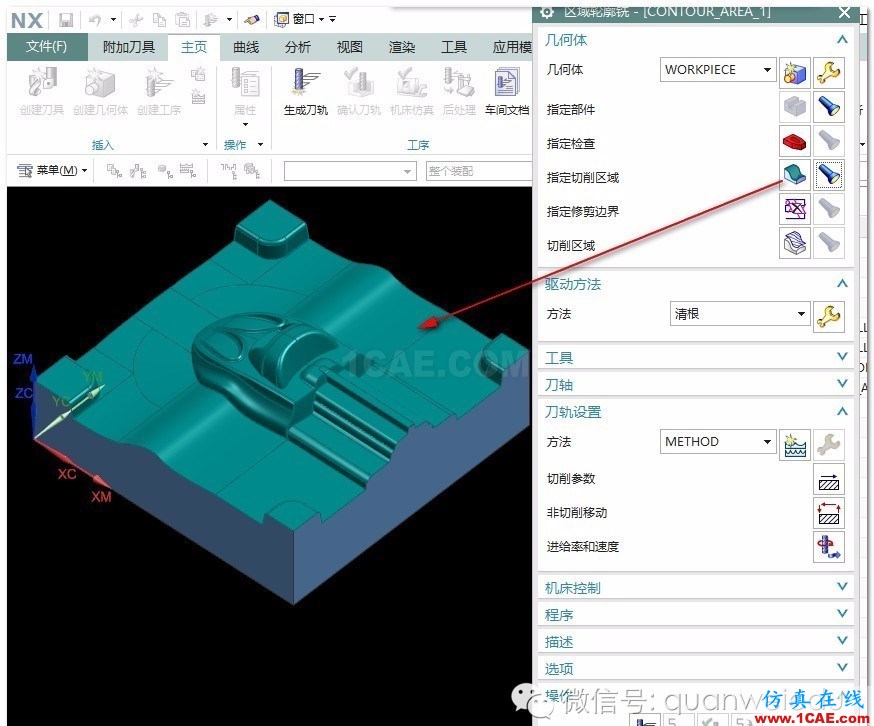Open the 菜单(M) menu button
The width and height of the screenshot is (874, 726).
point(52,171)
